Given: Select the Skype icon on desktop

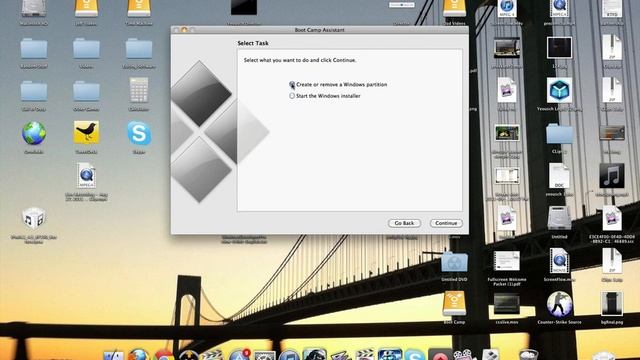Looking at the screenshot, I should click(x=139, y=133).
